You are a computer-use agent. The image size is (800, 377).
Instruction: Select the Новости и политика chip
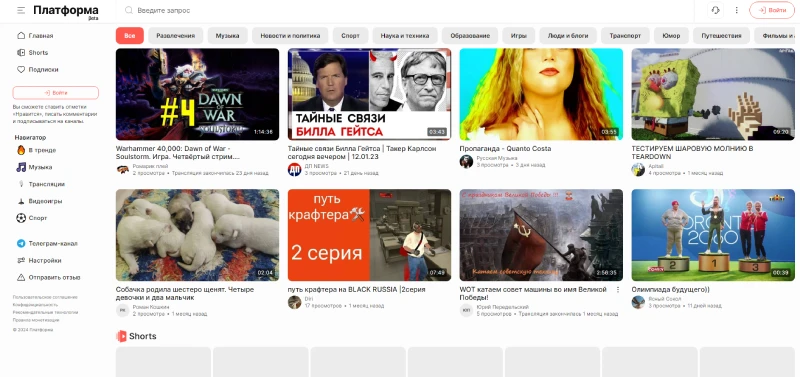[x=290, y=36]
